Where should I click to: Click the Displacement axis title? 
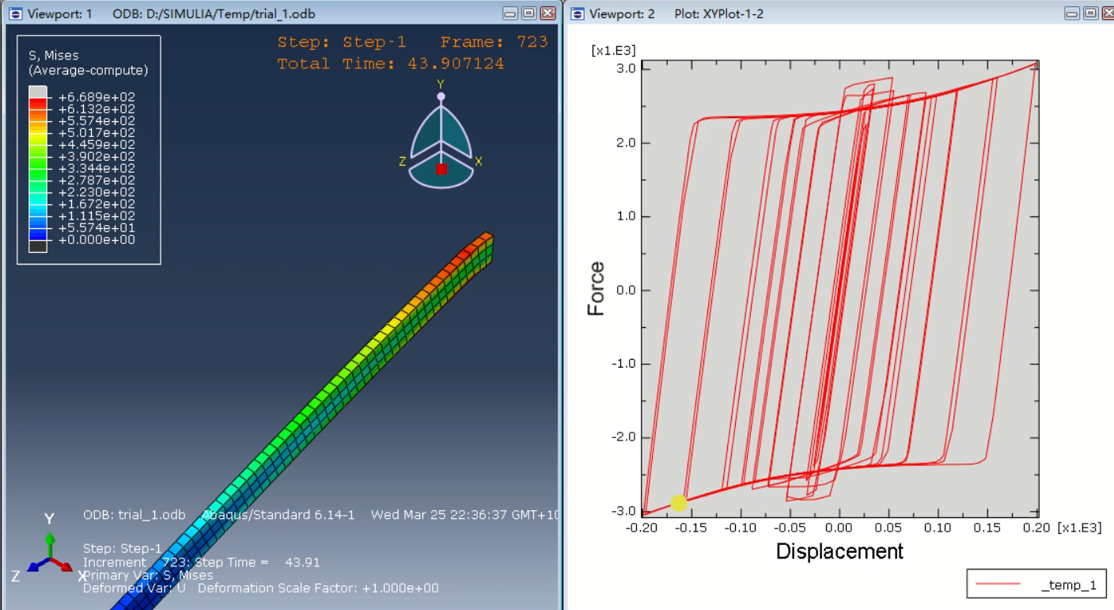coord(842,552)
